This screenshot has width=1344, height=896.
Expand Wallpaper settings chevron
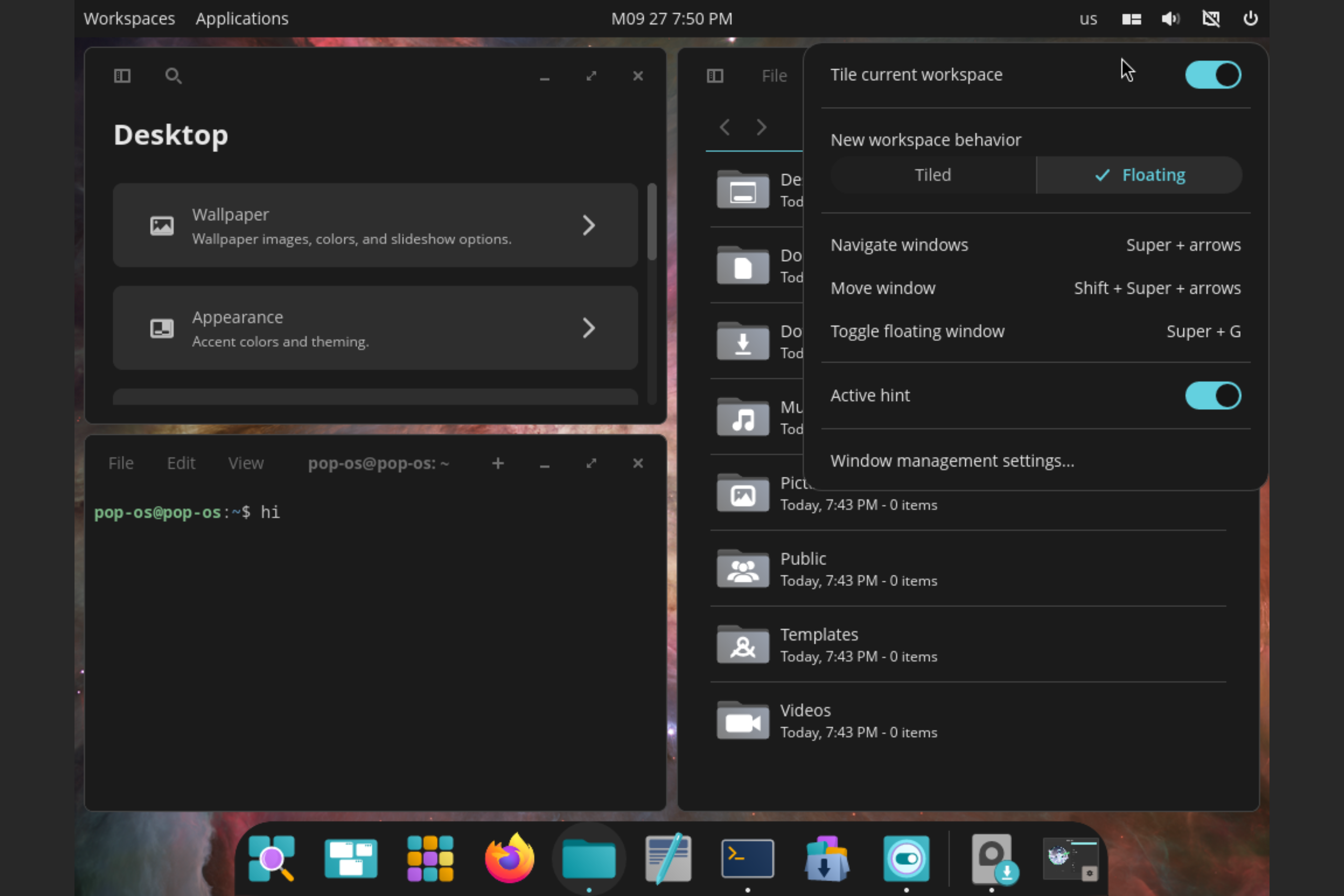coord(589,225)
